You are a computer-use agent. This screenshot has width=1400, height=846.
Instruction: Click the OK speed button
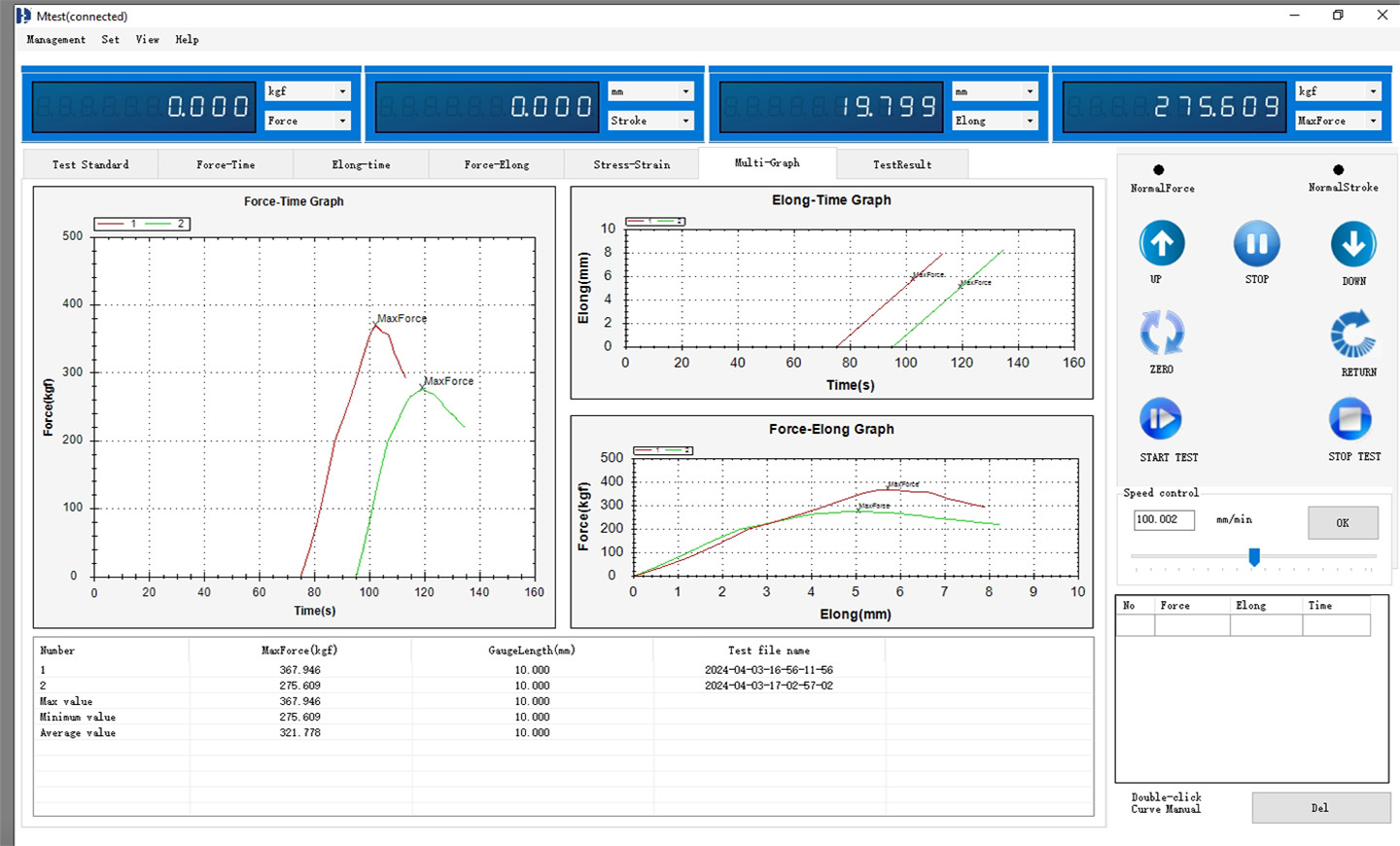coord(1342,523)
